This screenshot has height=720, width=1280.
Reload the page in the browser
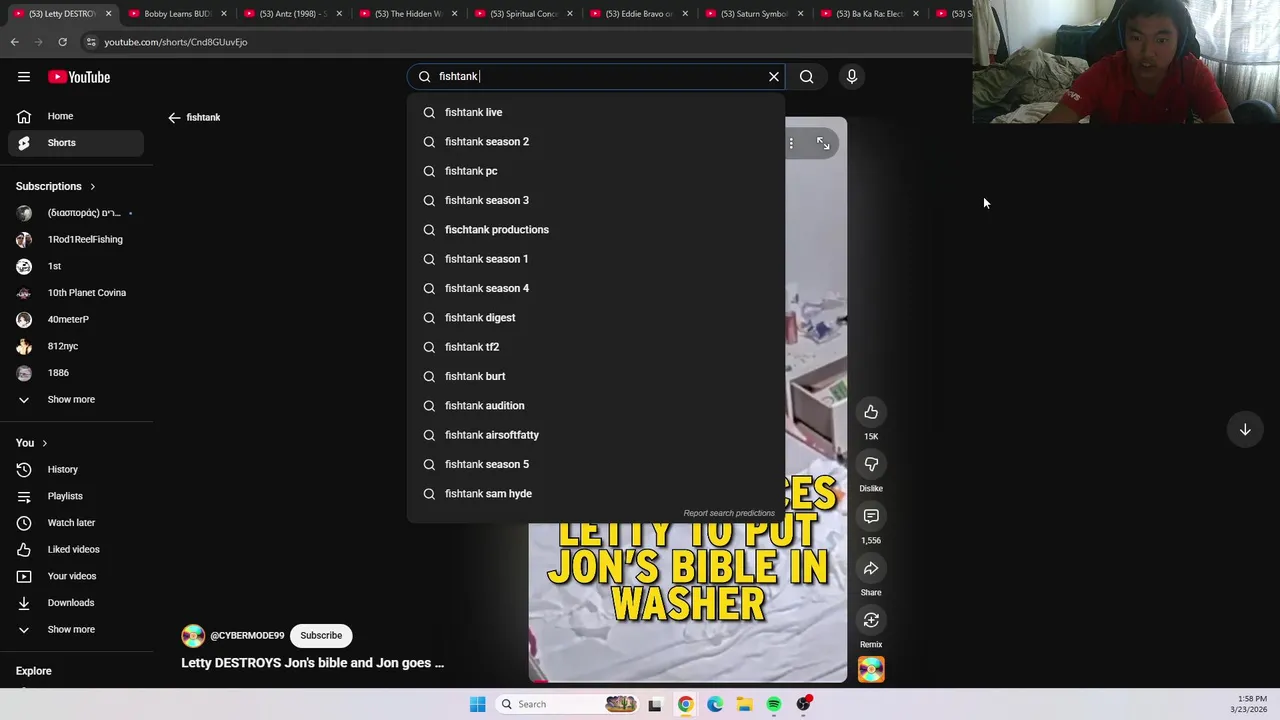62,42
